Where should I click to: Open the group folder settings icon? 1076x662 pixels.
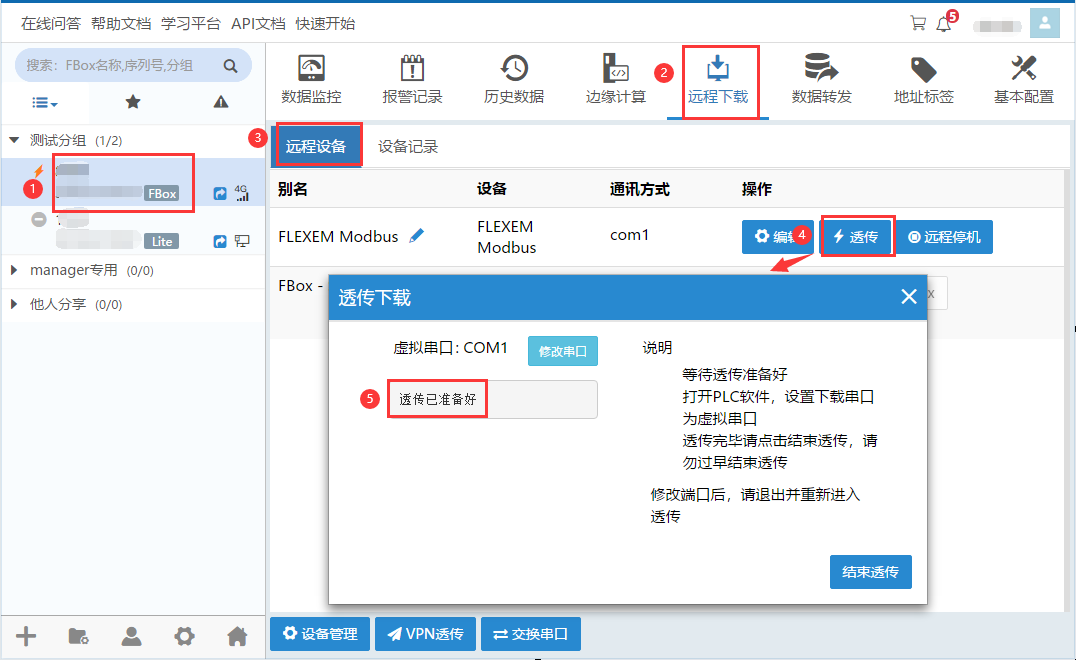[x=78, y=636]
